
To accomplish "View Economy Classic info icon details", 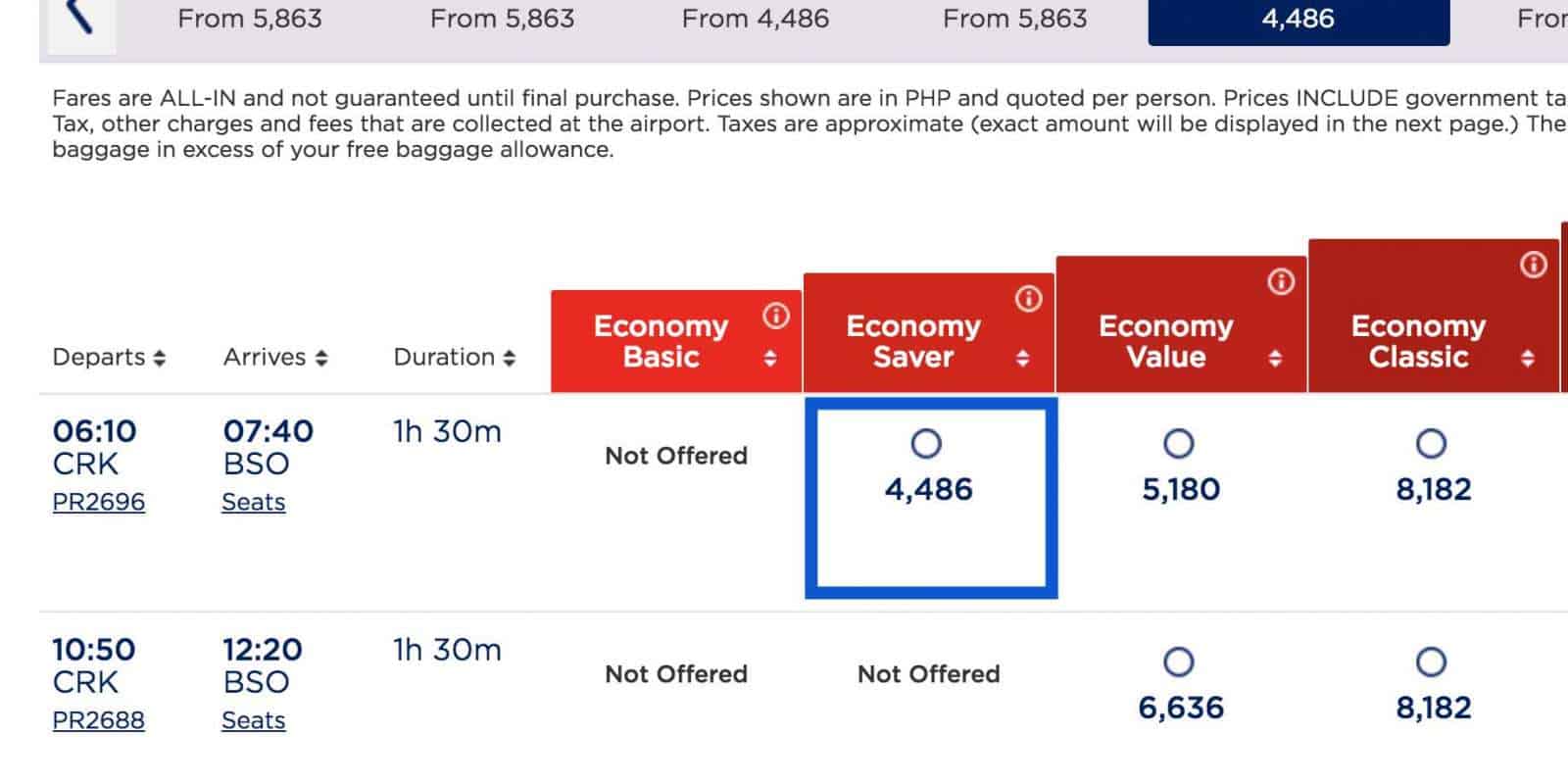I will coord(1534,265).
